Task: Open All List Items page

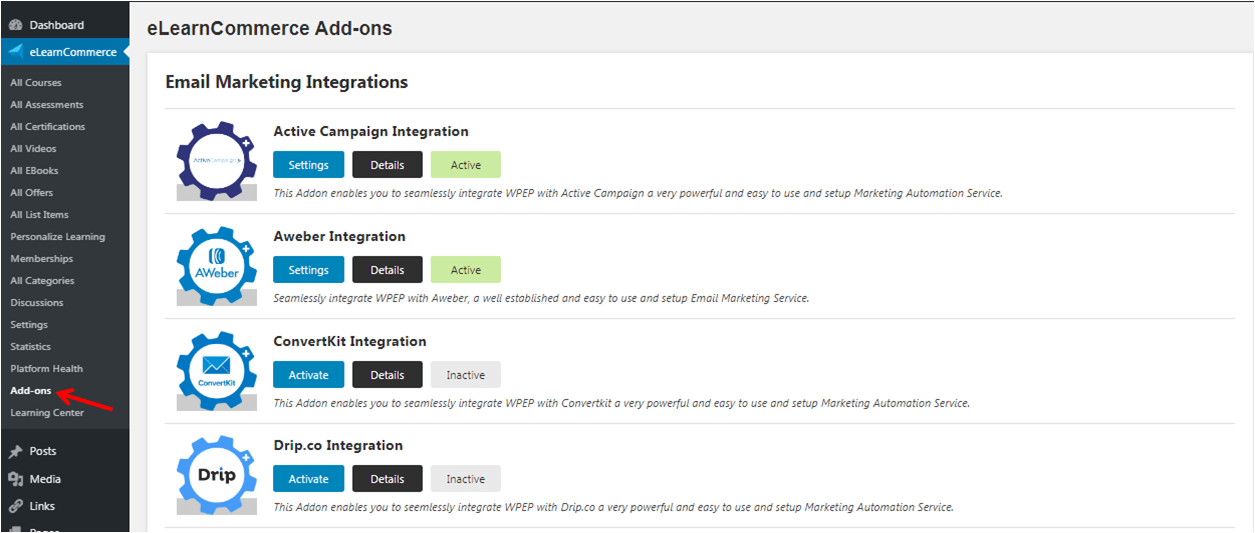Action: pos(40,215)
